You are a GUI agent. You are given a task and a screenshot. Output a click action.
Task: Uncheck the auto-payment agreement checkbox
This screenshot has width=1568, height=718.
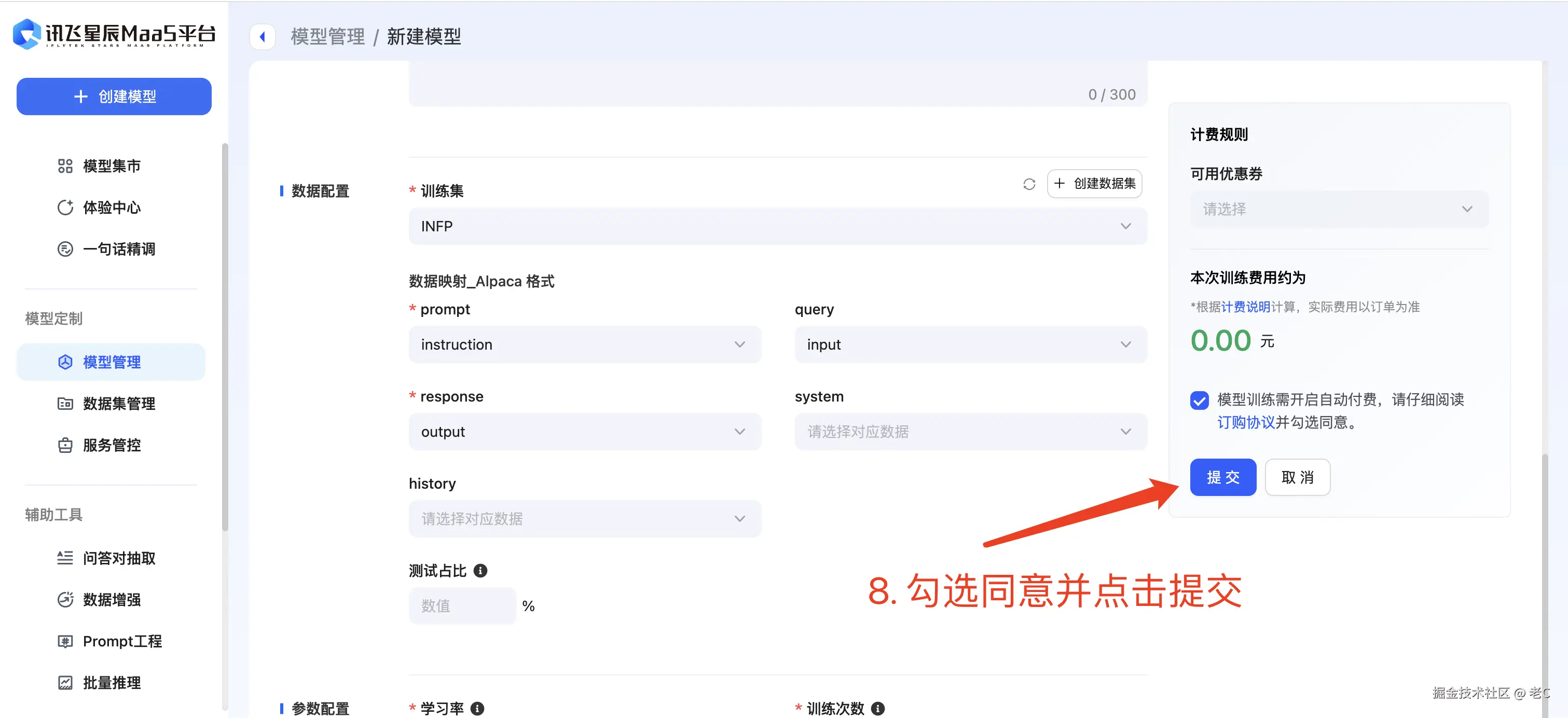(x=1199, y=401)
